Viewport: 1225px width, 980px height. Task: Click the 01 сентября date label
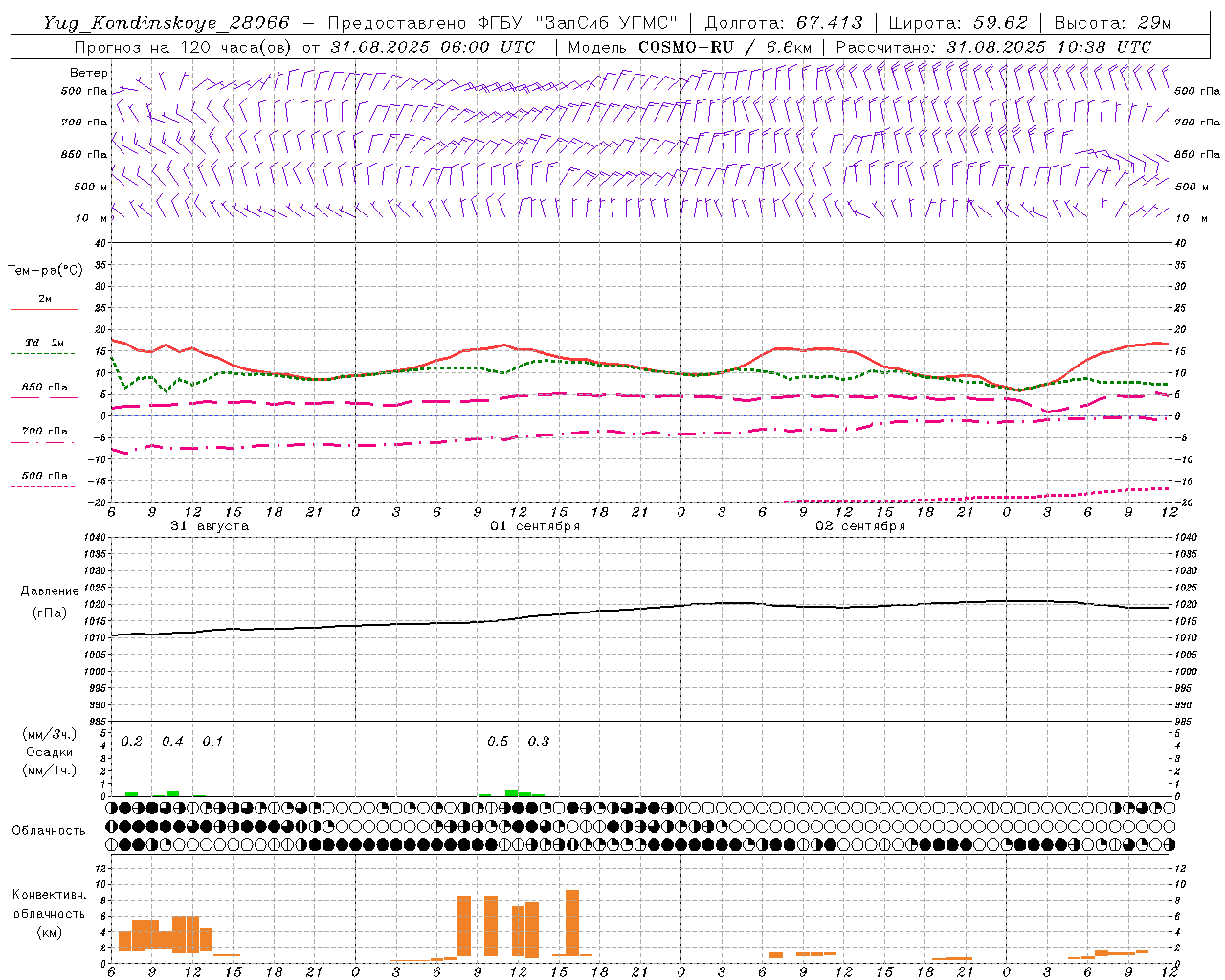[x=535, y=526]
